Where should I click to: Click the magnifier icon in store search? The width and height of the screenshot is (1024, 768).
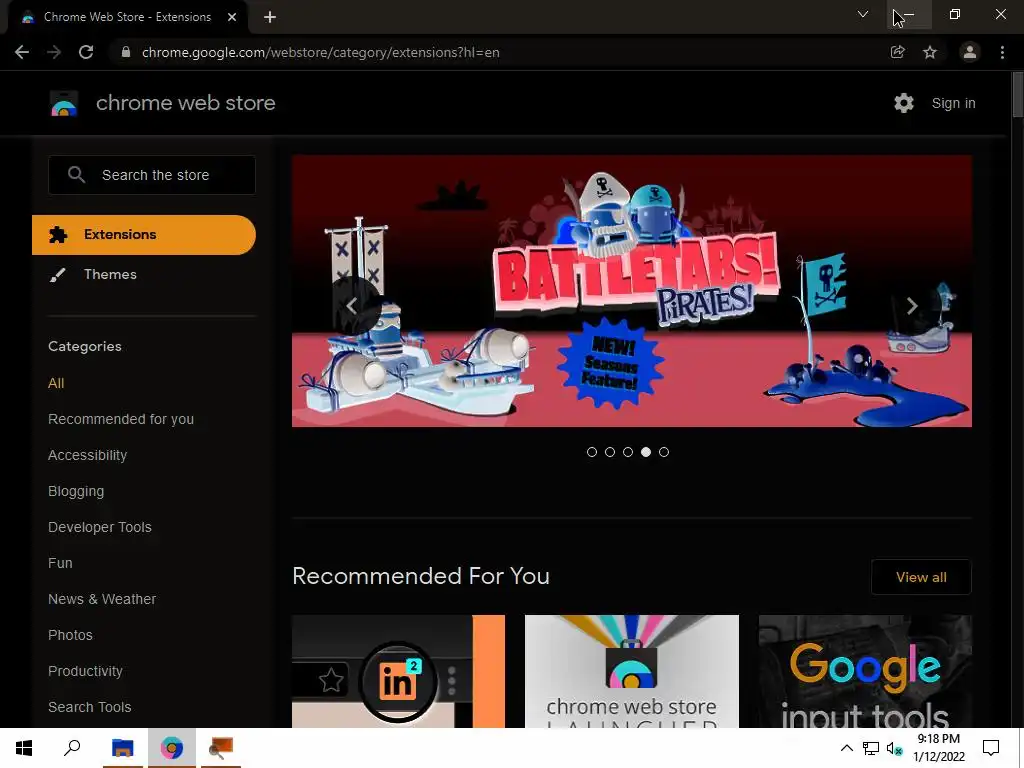click(x=76, y=175)
